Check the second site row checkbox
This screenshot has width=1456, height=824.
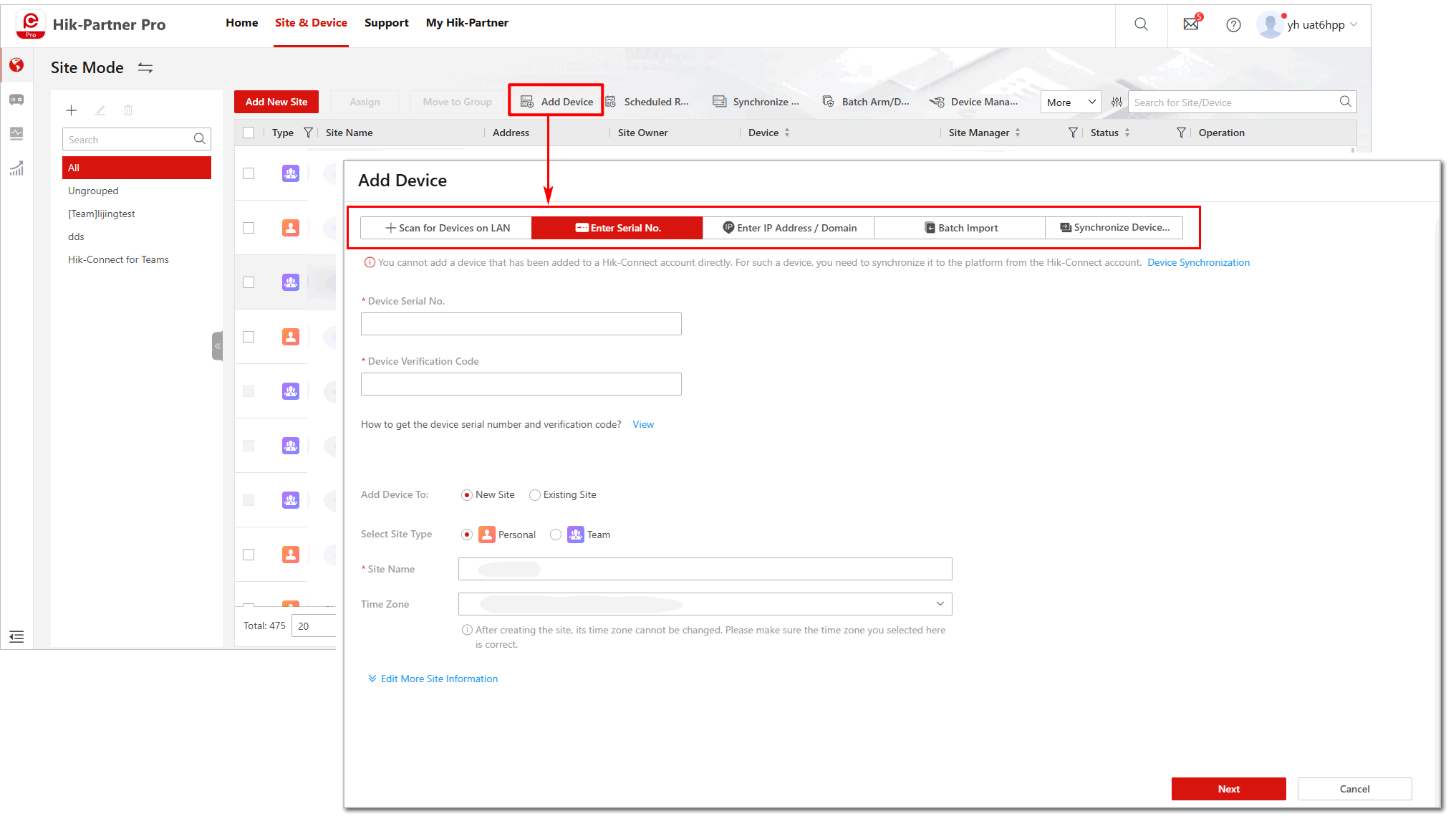pyautogui.click(x=249, y=228)
